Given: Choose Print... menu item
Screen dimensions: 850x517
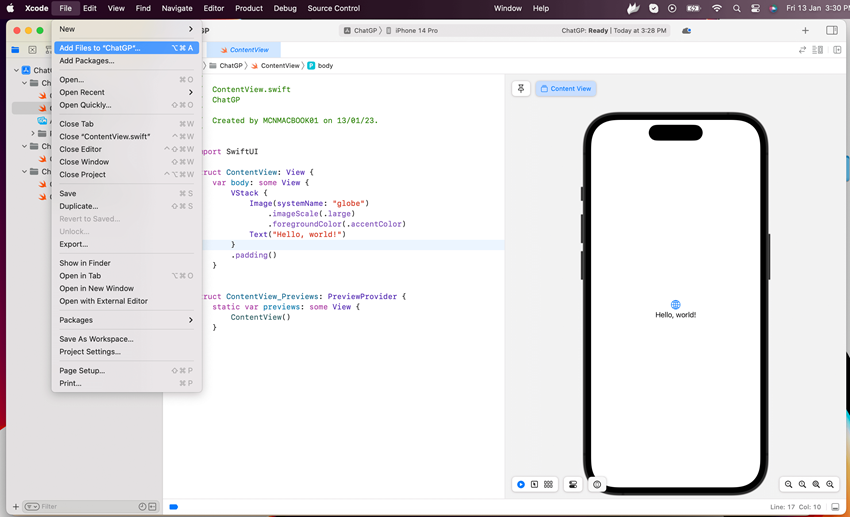Looking at the screenshot, I should (x=126, y=383).
